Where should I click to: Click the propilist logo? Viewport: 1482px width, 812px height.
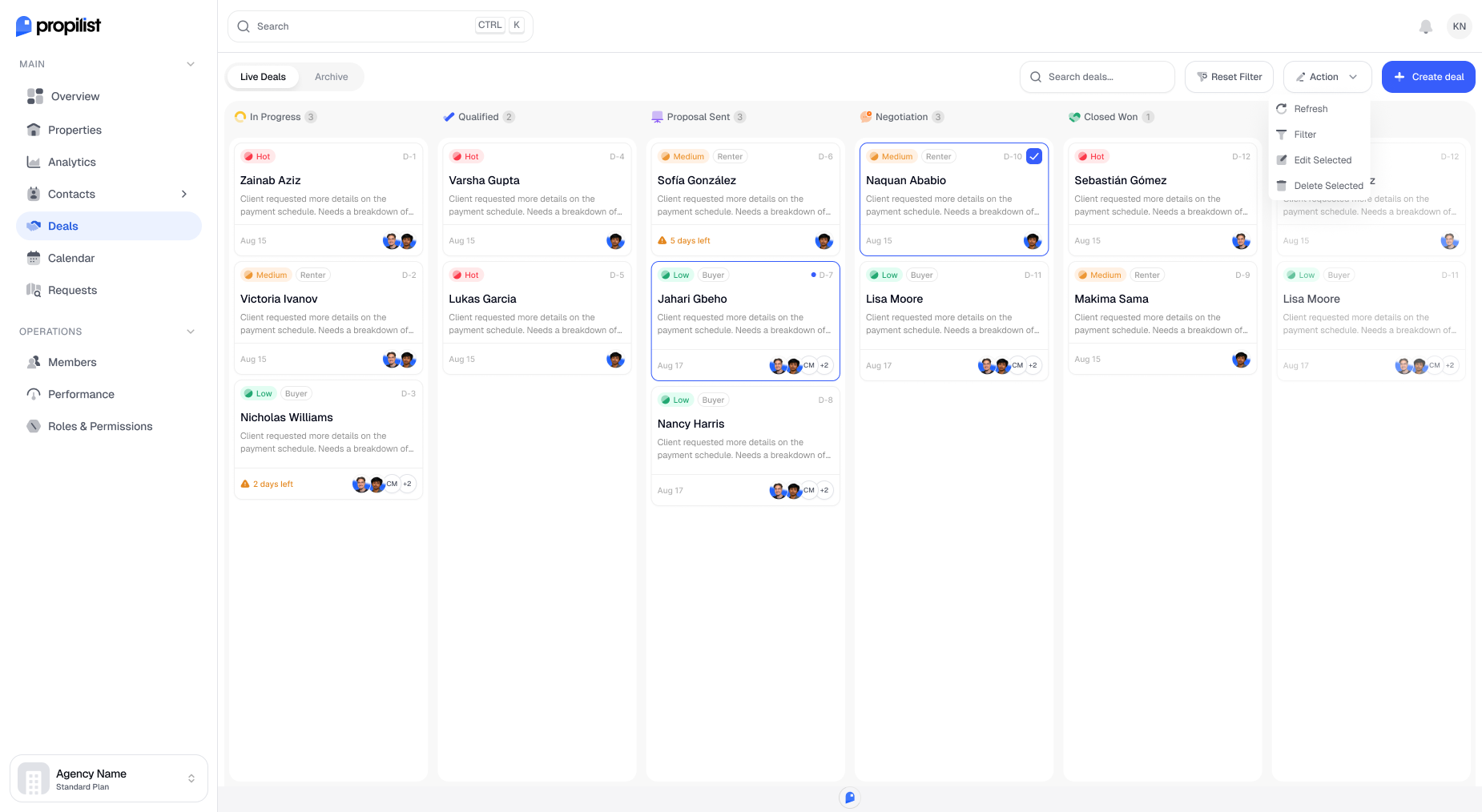58,26
